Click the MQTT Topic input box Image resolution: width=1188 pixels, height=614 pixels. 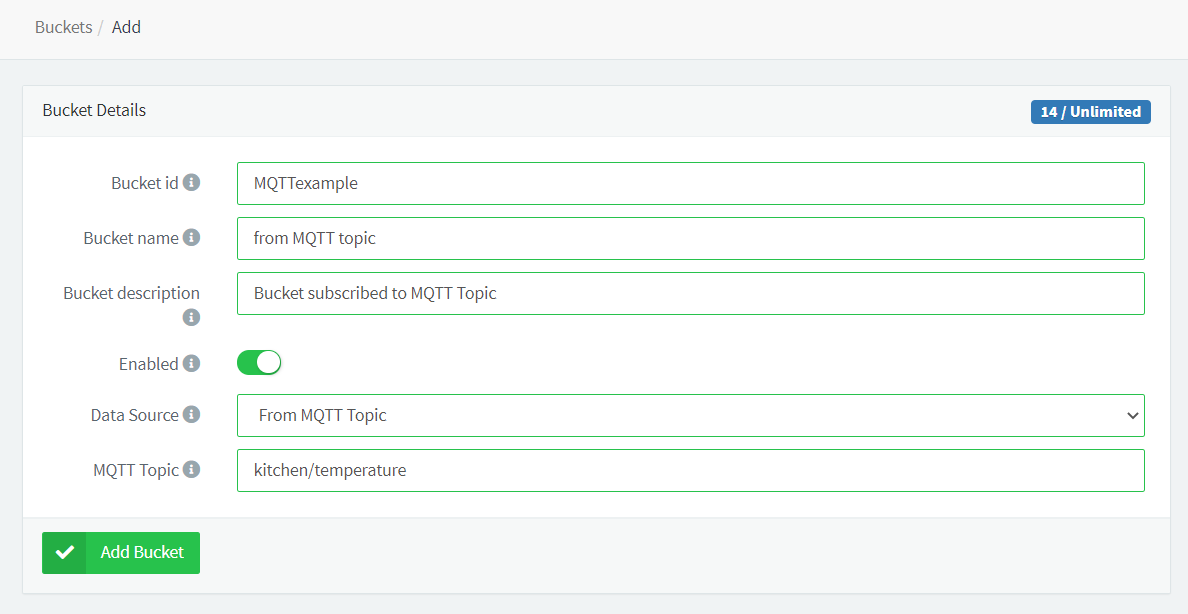click(690, 471)
